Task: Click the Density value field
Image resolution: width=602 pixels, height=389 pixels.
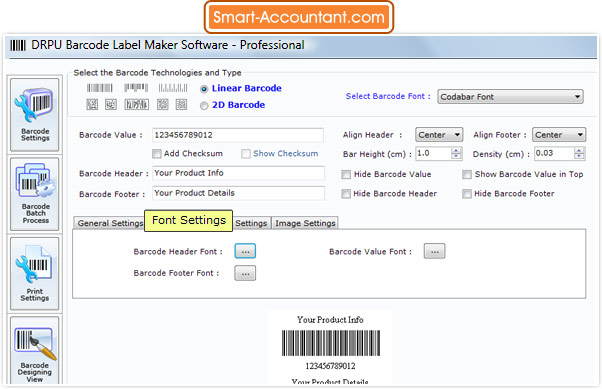Action: [x=554, y=154]
